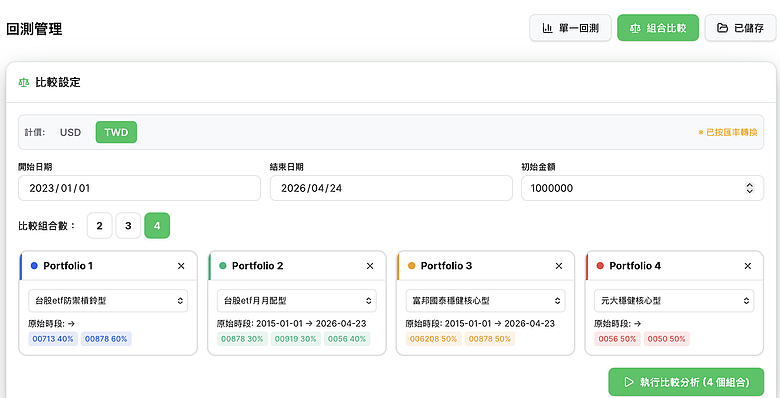This screenshot has height=398, width=780.
Task: Click the green 00878 30% tag
Action: coord(242,339)
